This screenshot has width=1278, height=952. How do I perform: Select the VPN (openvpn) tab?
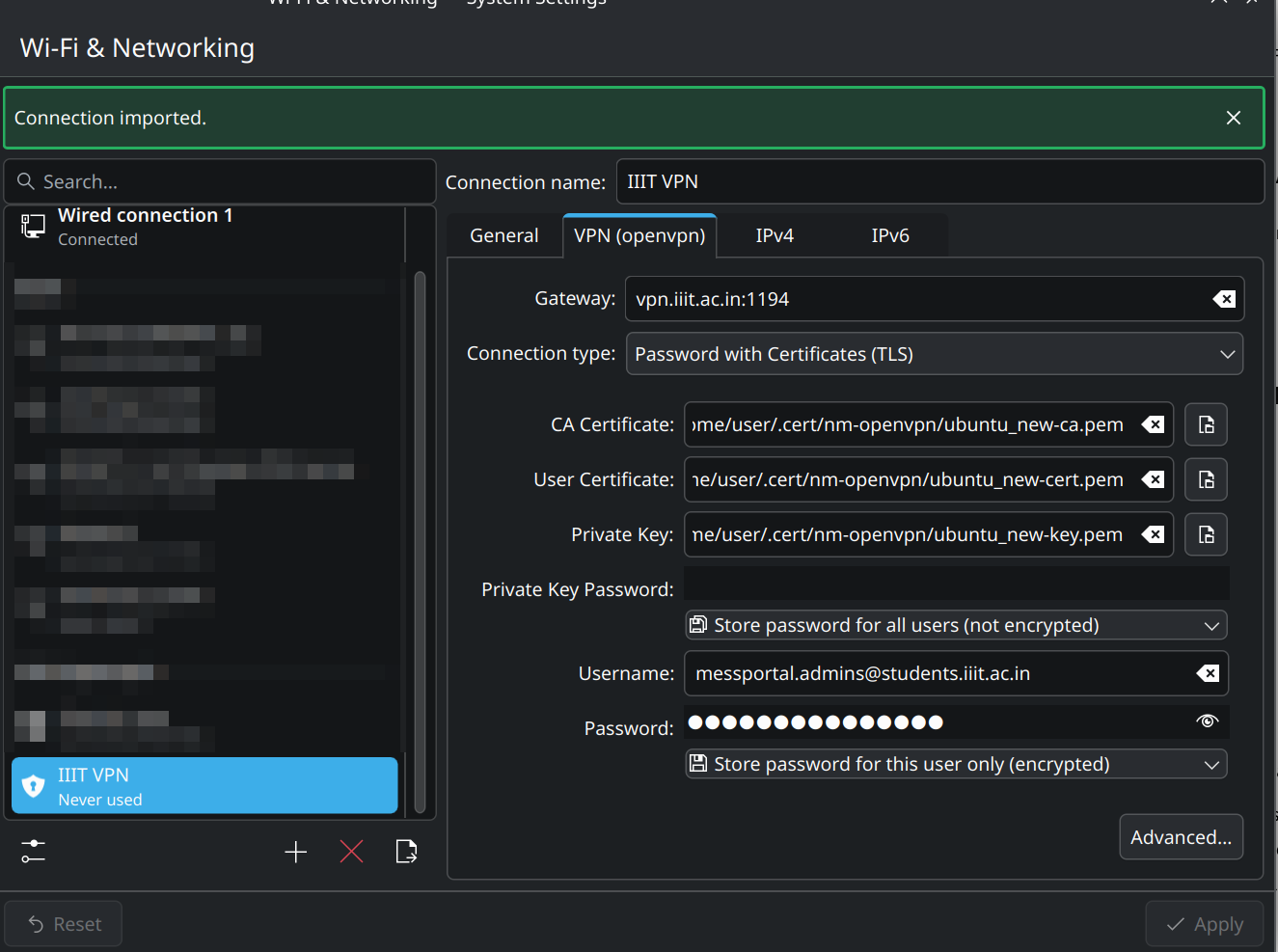[x=639, y=235]
